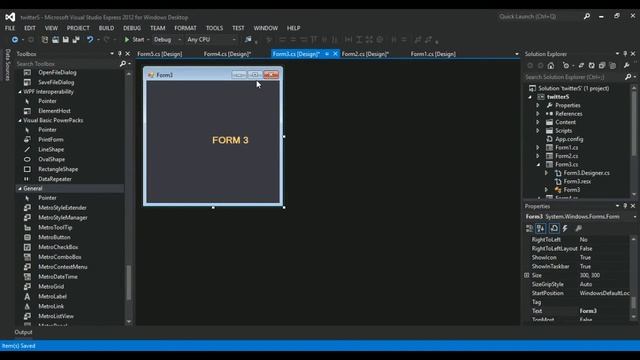Close the Form3.cs [Design] tab
The image size is (640, 360).
335,54
